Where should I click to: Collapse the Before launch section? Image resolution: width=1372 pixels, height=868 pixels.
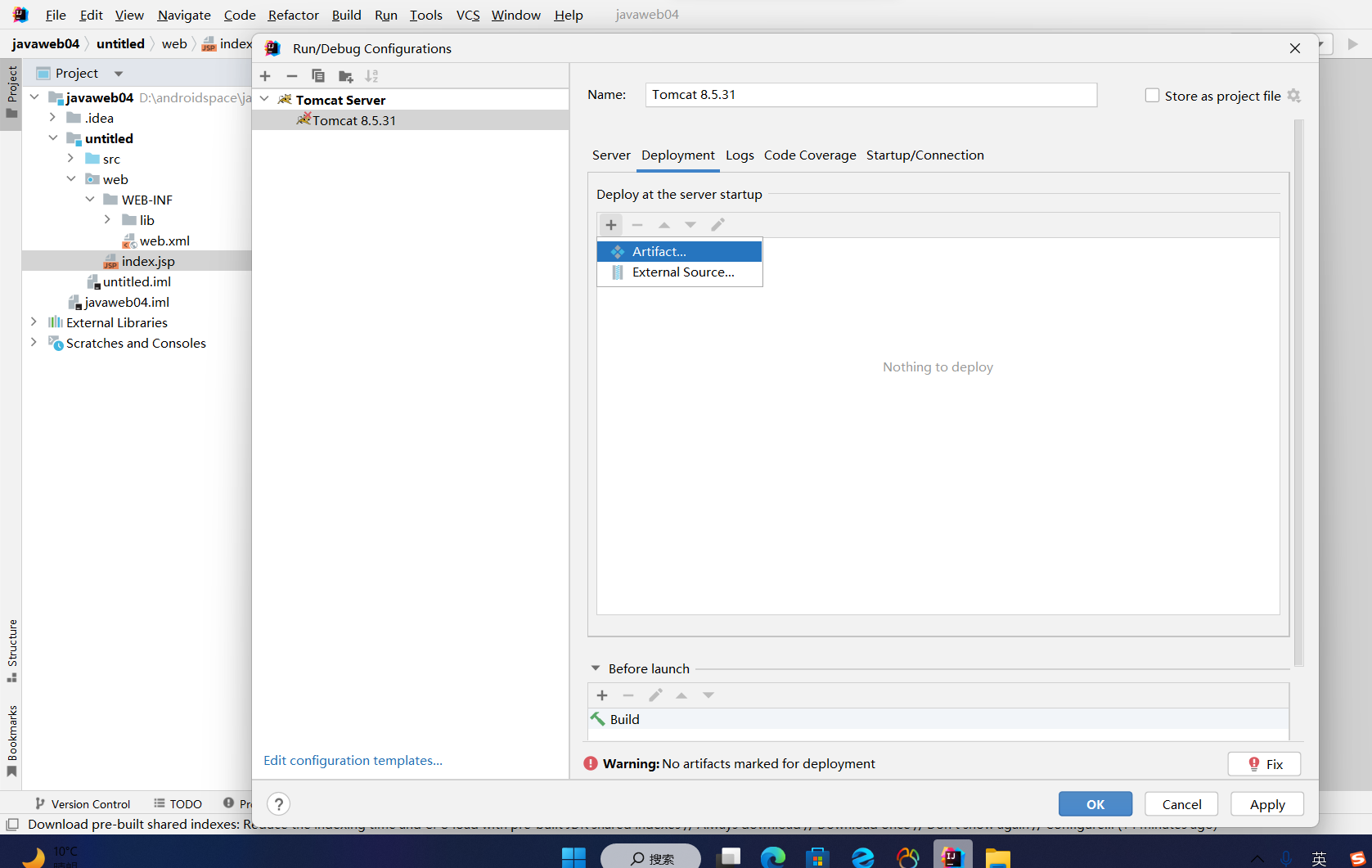tap(596, 668)
